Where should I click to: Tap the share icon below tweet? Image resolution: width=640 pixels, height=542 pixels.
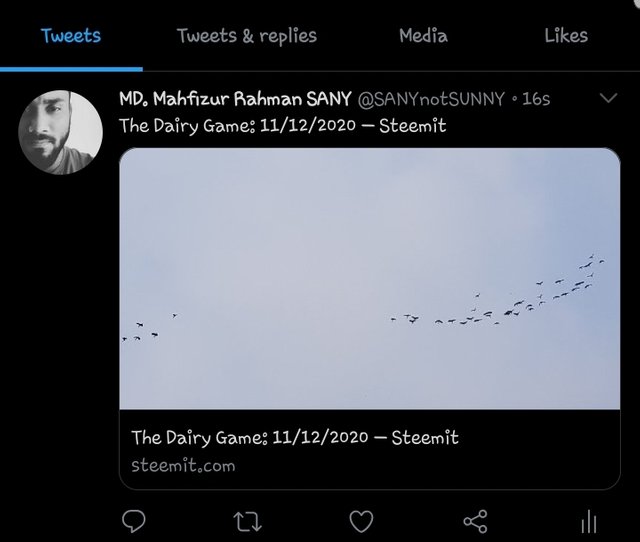pos(476,522)
